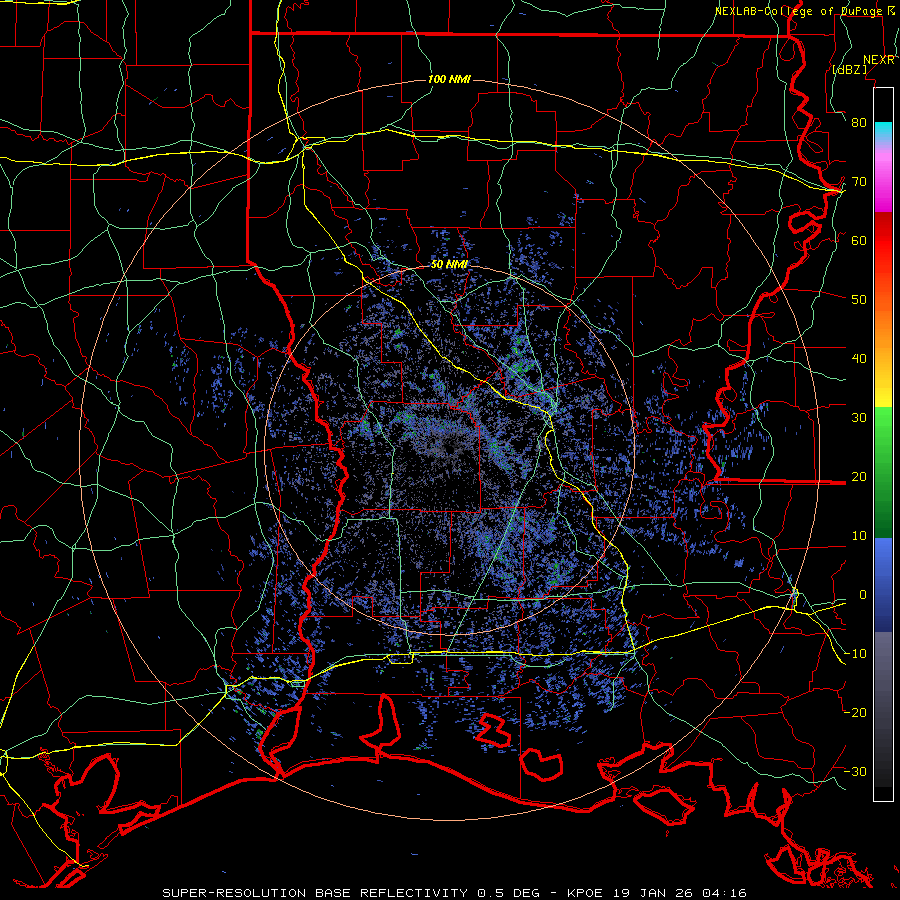Click the 40 dBZ scale value
The width and height of the screenshot is (900, 900).
[859, 359]
